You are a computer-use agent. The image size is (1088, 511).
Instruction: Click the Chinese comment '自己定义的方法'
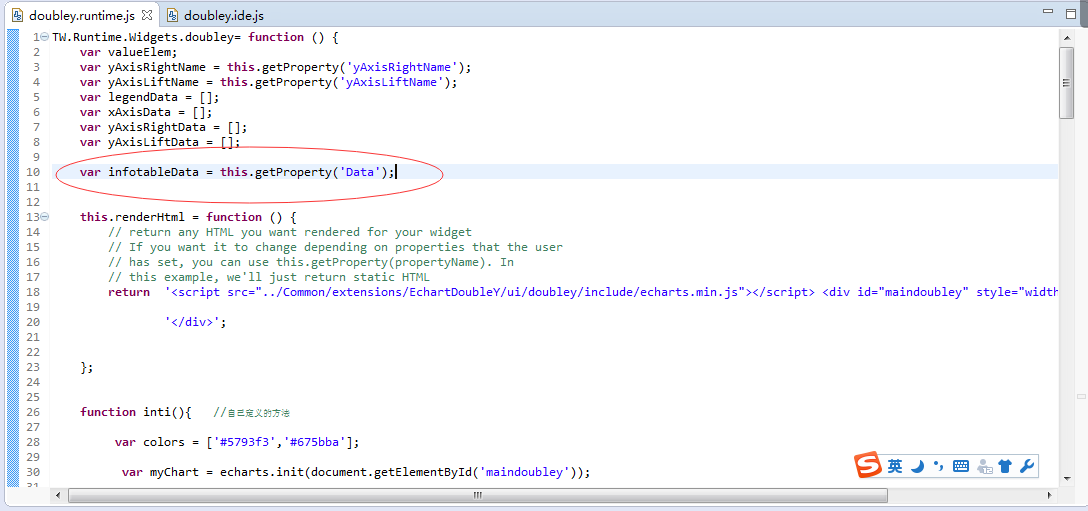[x=257, y=412]
